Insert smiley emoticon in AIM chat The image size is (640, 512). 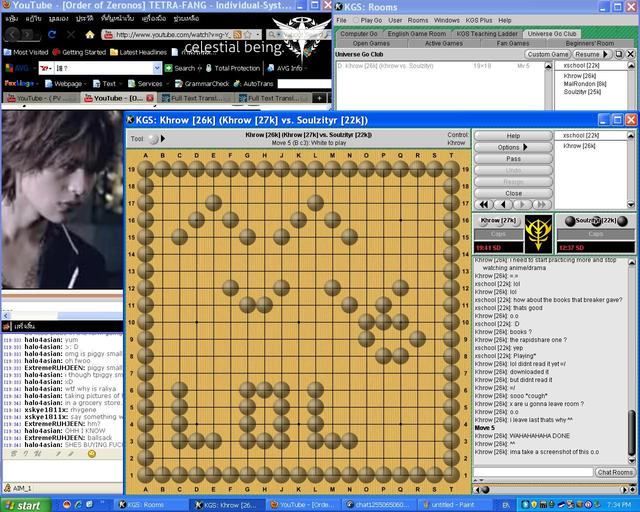91,454
